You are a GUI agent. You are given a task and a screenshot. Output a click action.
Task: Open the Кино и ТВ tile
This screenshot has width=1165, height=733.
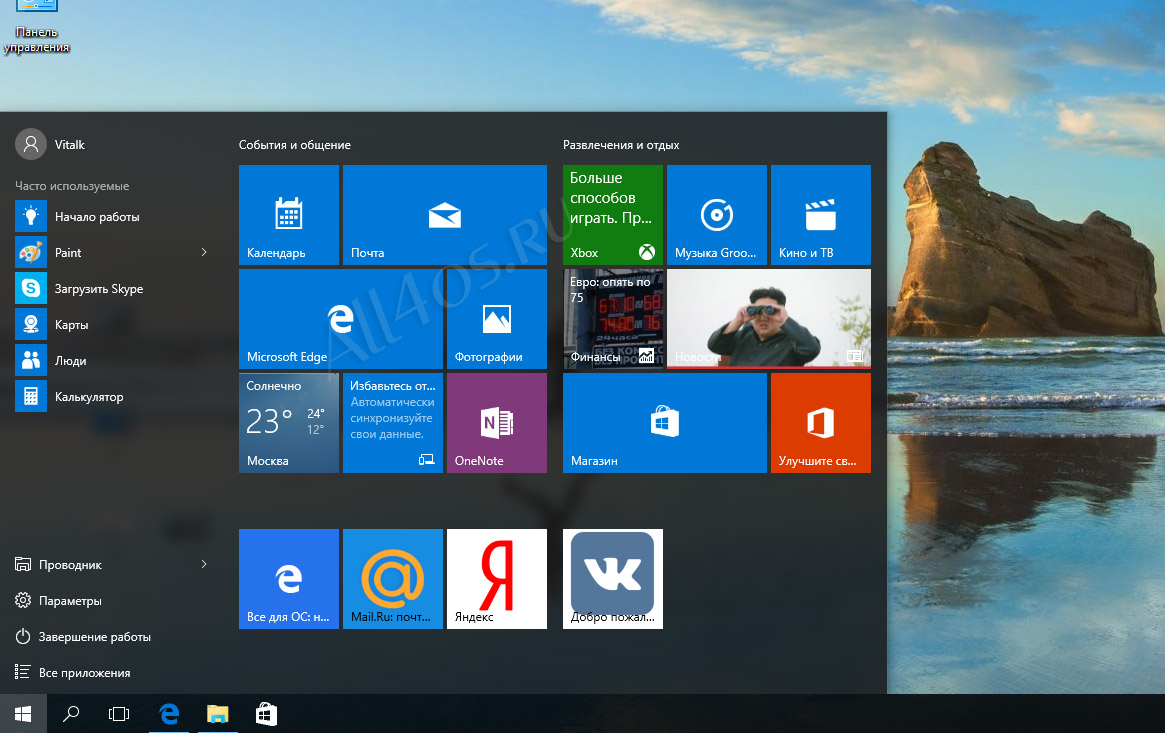coord(820,215)
